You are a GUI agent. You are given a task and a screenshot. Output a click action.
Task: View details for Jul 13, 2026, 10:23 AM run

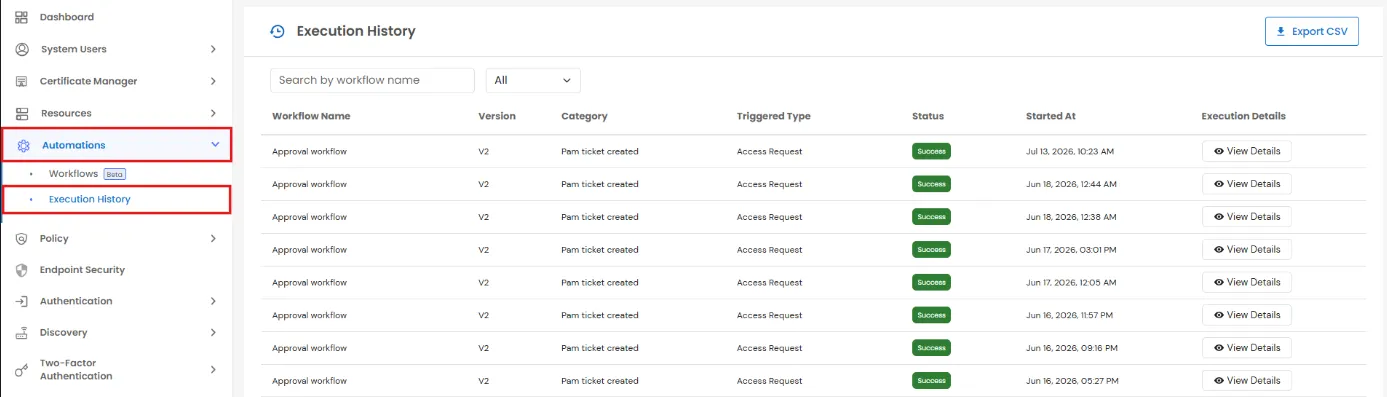pos(1247,151)
